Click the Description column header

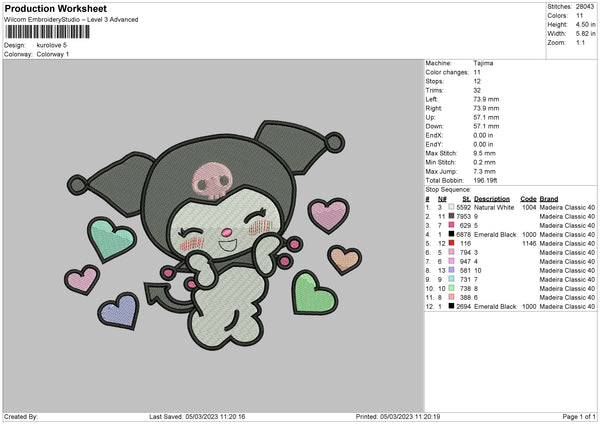pos(492,199)
